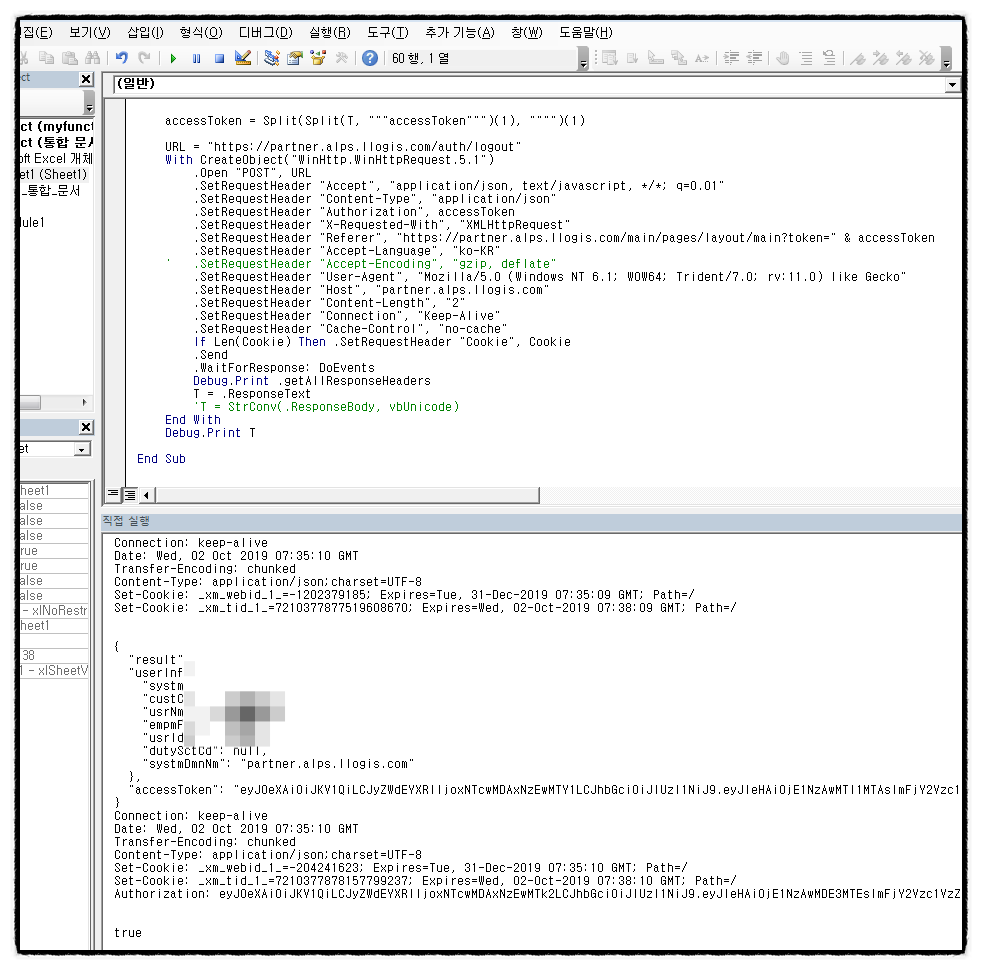Open the Project Explorer toolbar icon

[x=272, y=59]
